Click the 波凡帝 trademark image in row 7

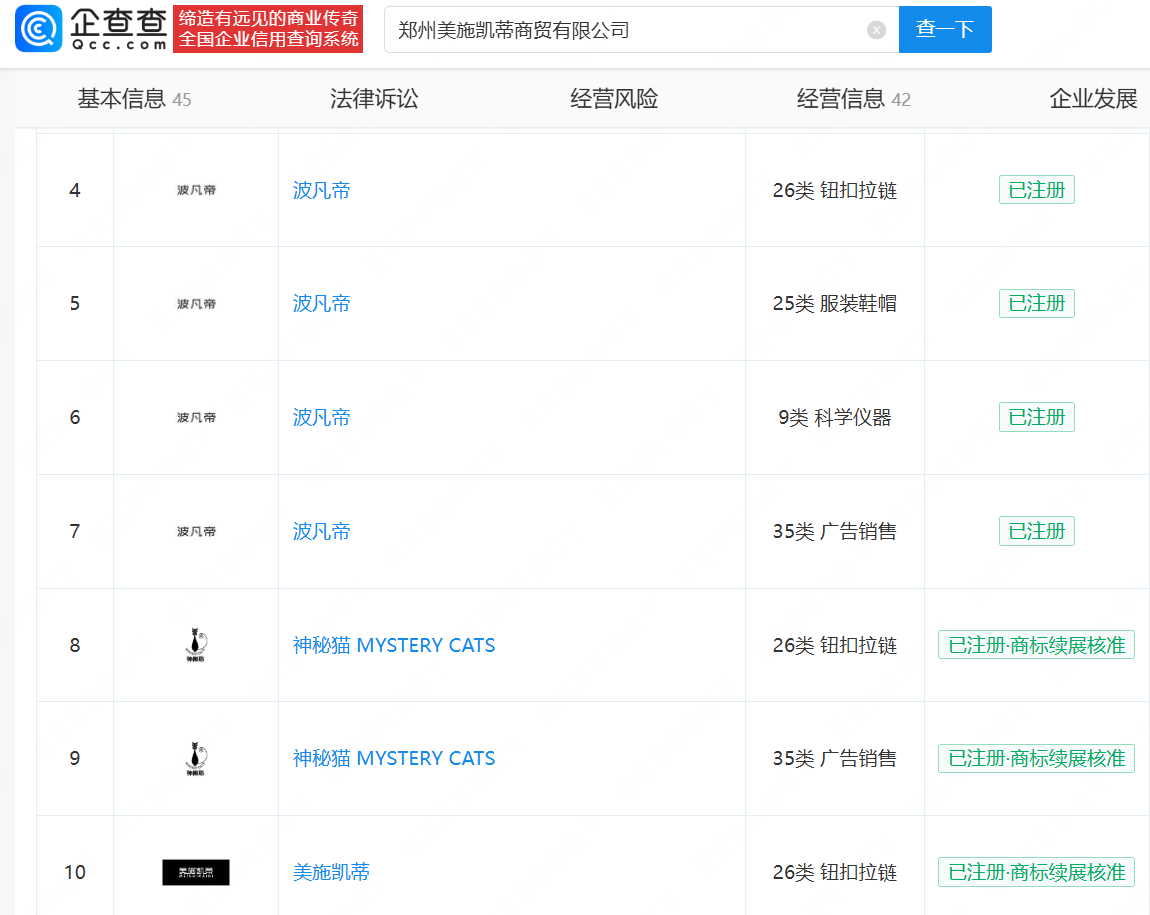coord(196,532)
